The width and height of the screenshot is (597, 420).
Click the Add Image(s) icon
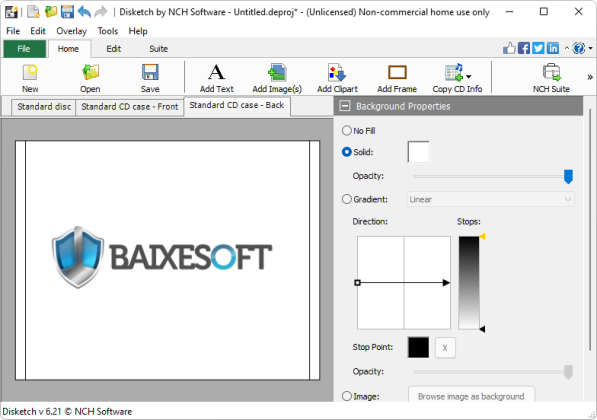[x=277, y=72]
